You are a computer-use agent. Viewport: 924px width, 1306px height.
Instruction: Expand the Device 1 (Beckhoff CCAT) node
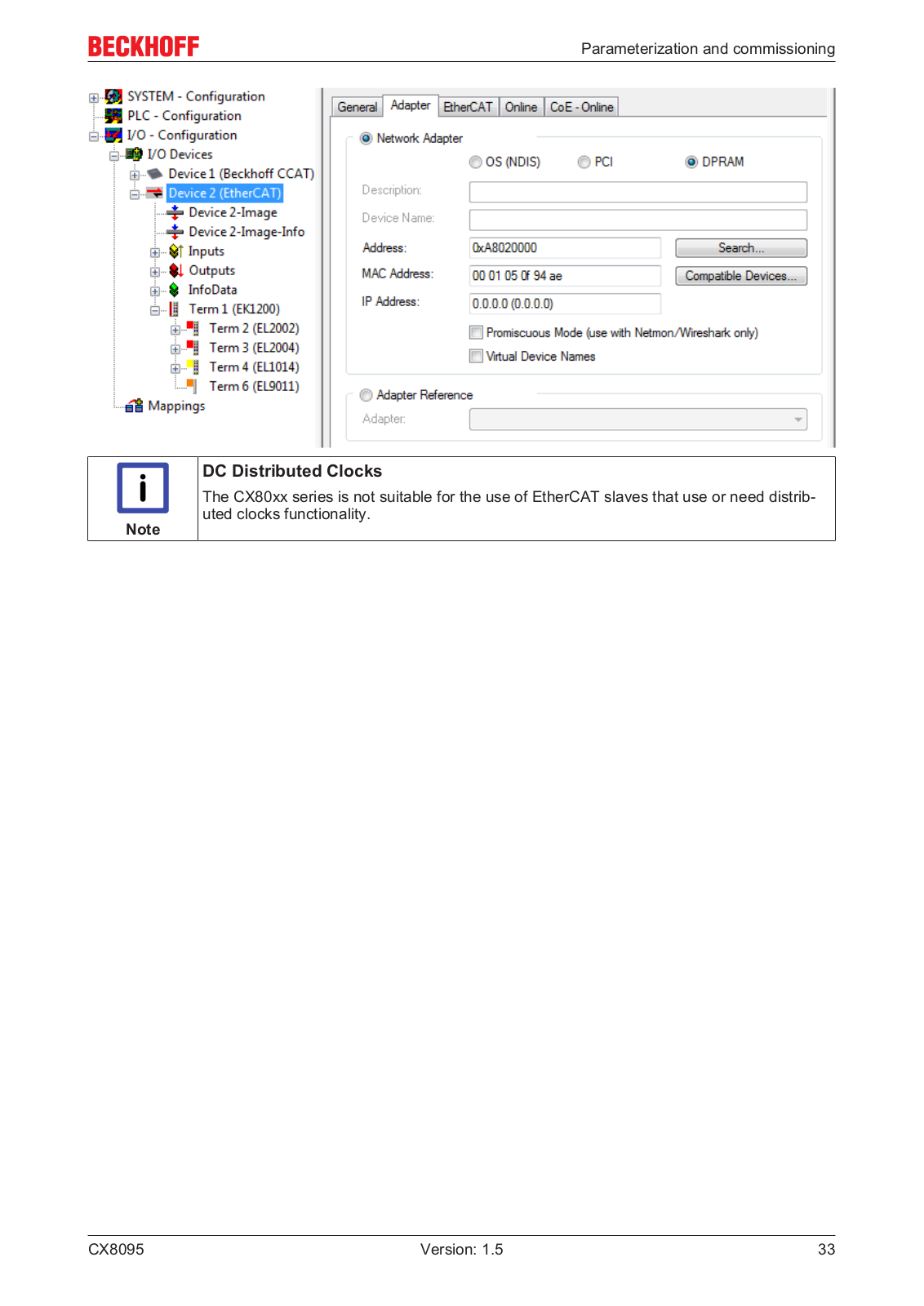tap(135, 175)
